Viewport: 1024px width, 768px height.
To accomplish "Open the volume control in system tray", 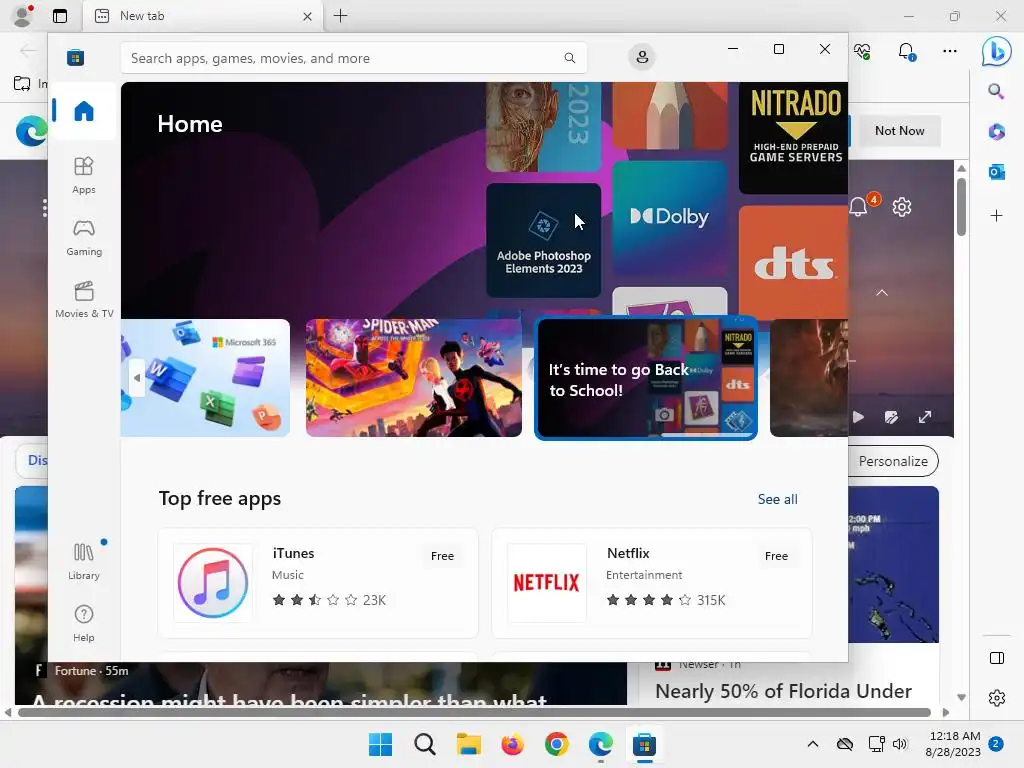I will tap(900, 744).
